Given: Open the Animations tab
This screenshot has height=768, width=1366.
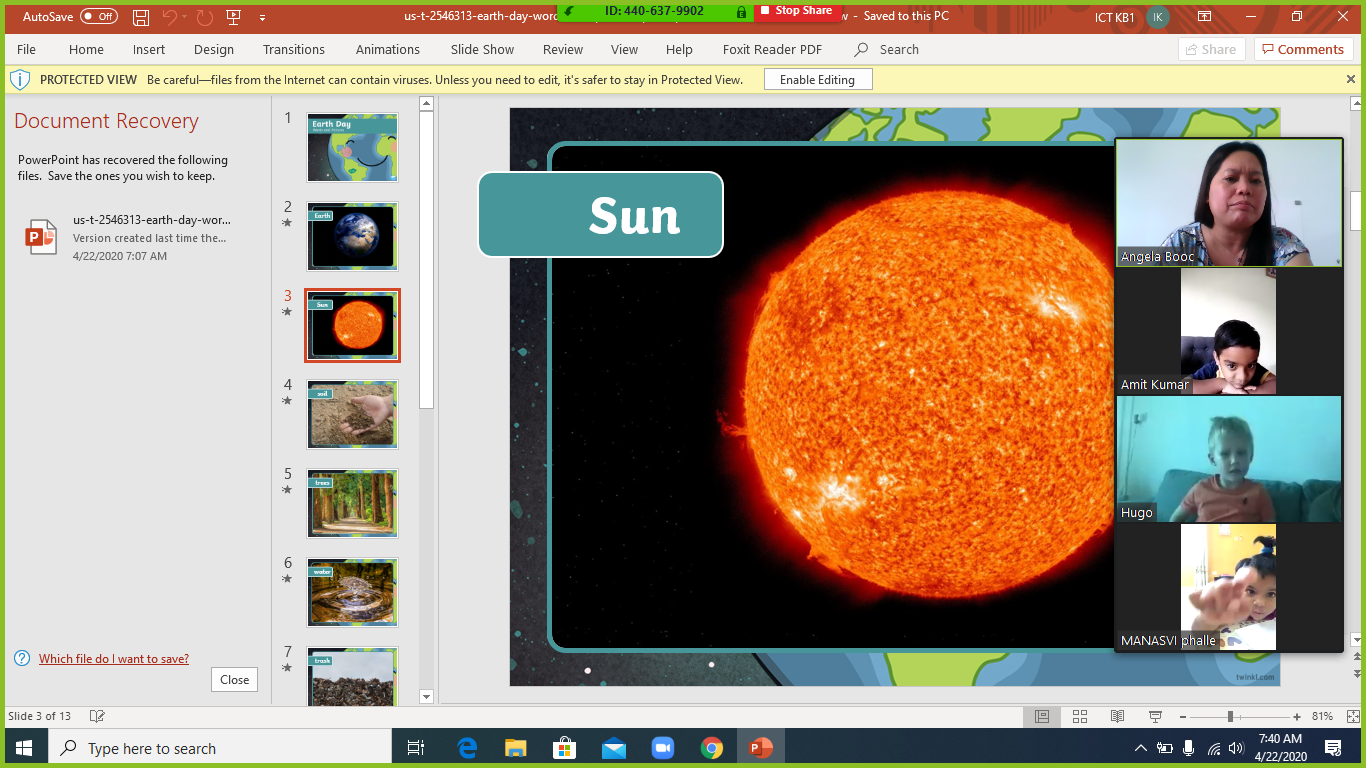Looking at the screenshot, I should 388,49.
